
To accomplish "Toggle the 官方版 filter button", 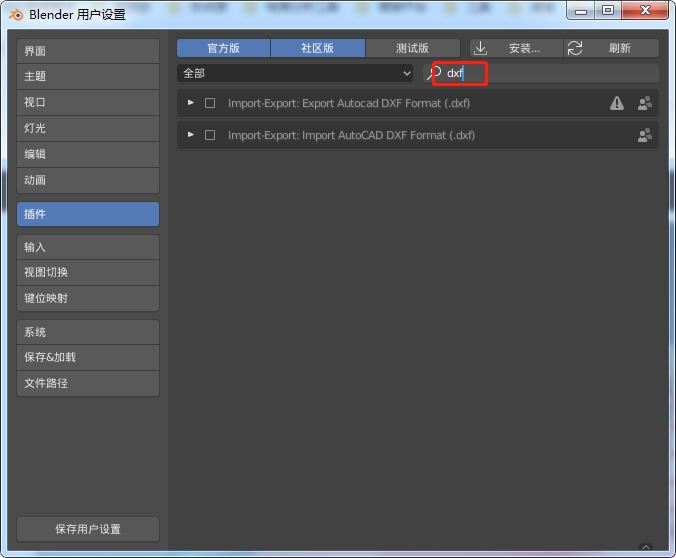I will coord(223,48).
